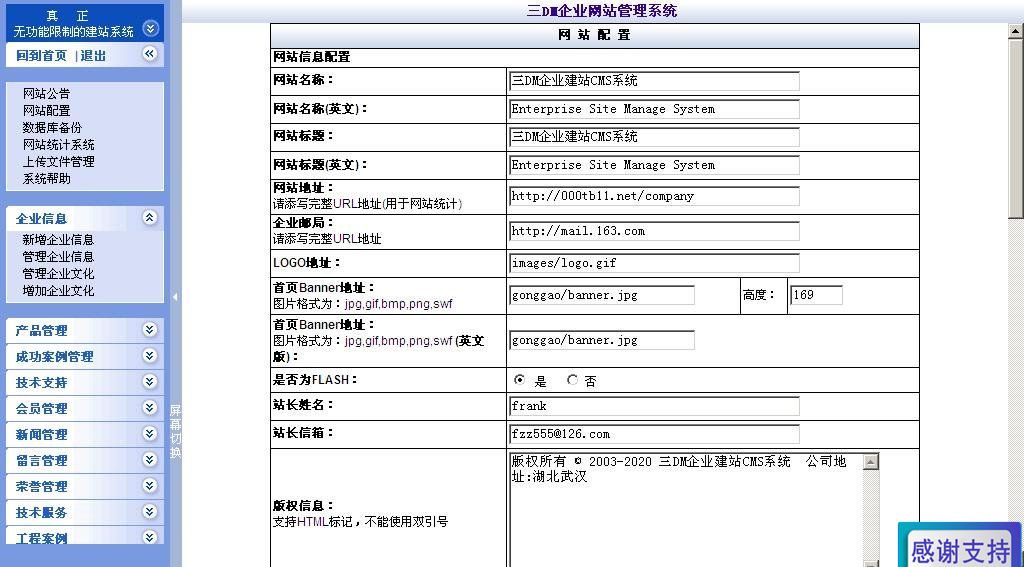Expand the 工程案例 section
This screenshot has width=1024, height=567.
pos(150,537)
